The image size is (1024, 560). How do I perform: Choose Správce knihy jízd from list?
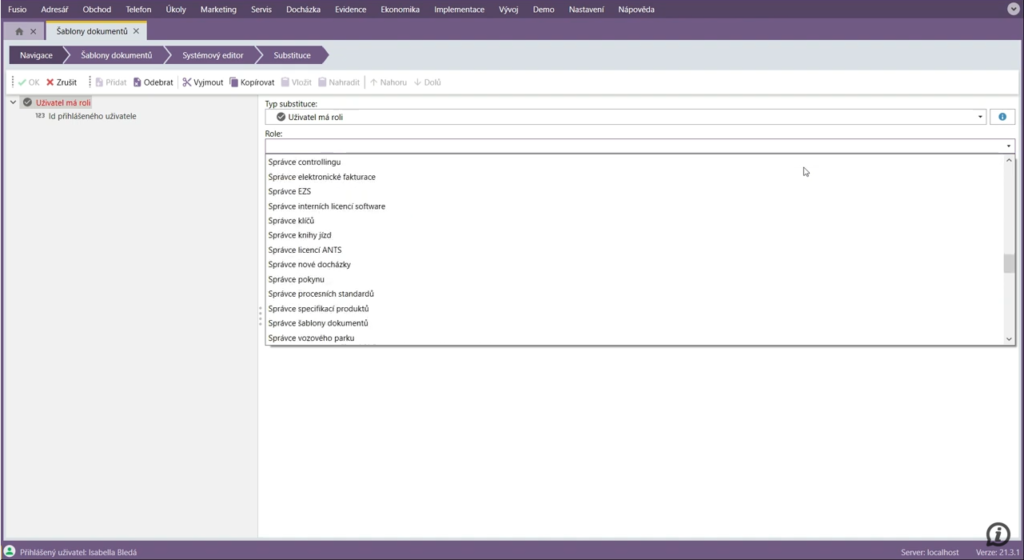[x=300, y=235]
